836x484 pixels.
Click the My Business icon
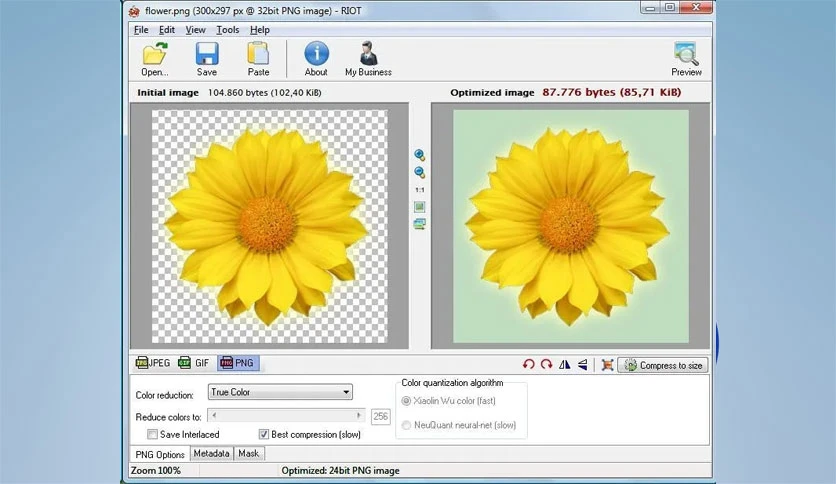[x=368, y=53]
